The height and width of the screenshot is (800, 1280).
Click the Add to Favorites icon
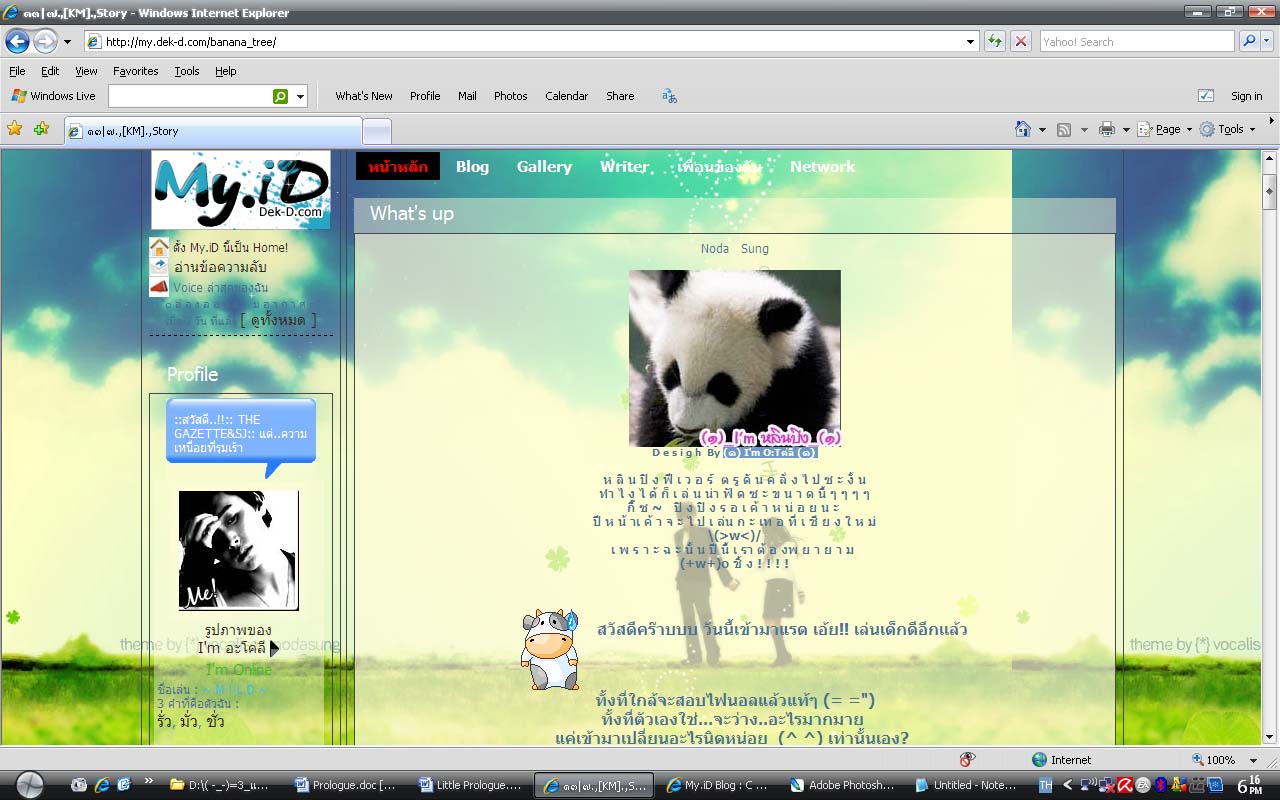[41, 129]
